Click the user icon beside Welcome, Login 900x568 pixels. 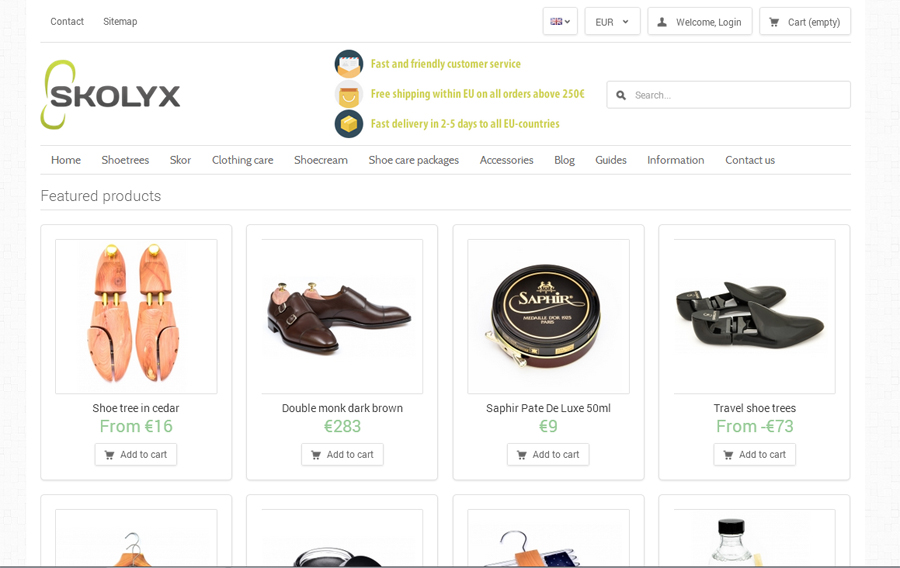(x=662, y=22)
